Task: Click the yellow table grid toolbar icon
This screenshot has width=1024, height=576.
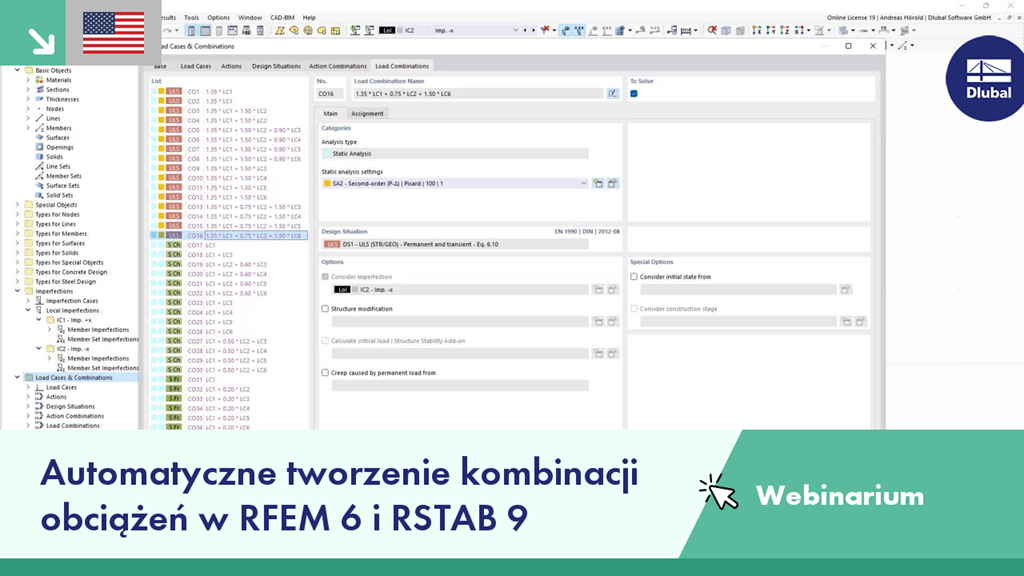Action: [336, 31]
